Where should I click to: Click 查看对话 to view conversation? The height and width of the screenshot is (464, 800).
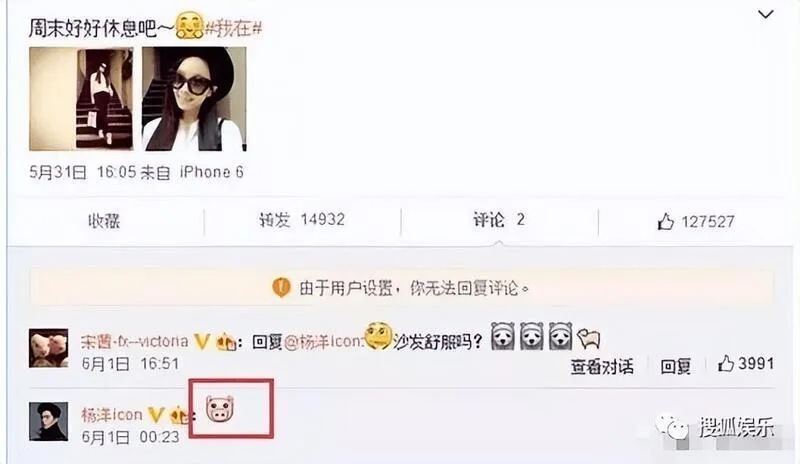coord(602,366)
